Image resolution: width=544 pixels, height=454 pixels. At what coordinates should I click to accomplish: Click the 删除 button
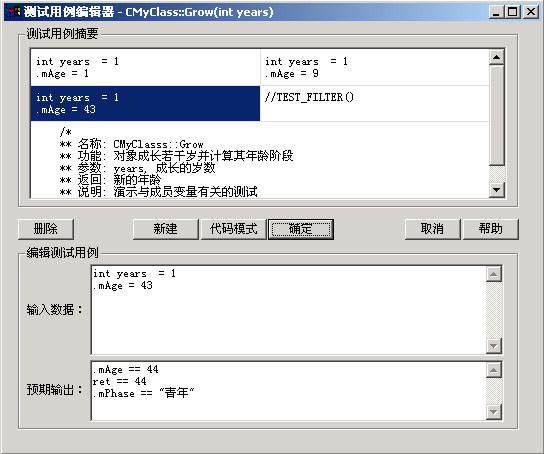pos(46,229)
